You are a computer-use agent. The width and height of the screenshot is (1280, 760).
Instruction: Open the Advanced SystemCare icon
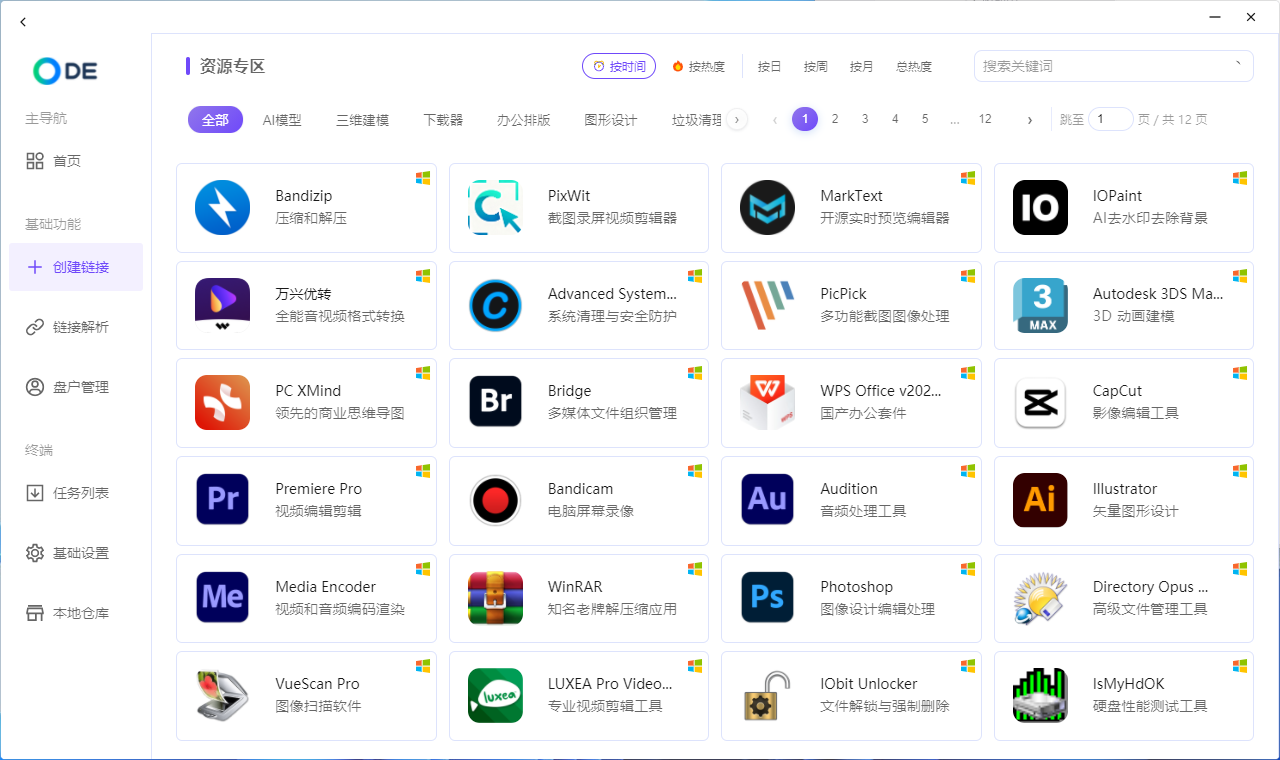point(495,305)
